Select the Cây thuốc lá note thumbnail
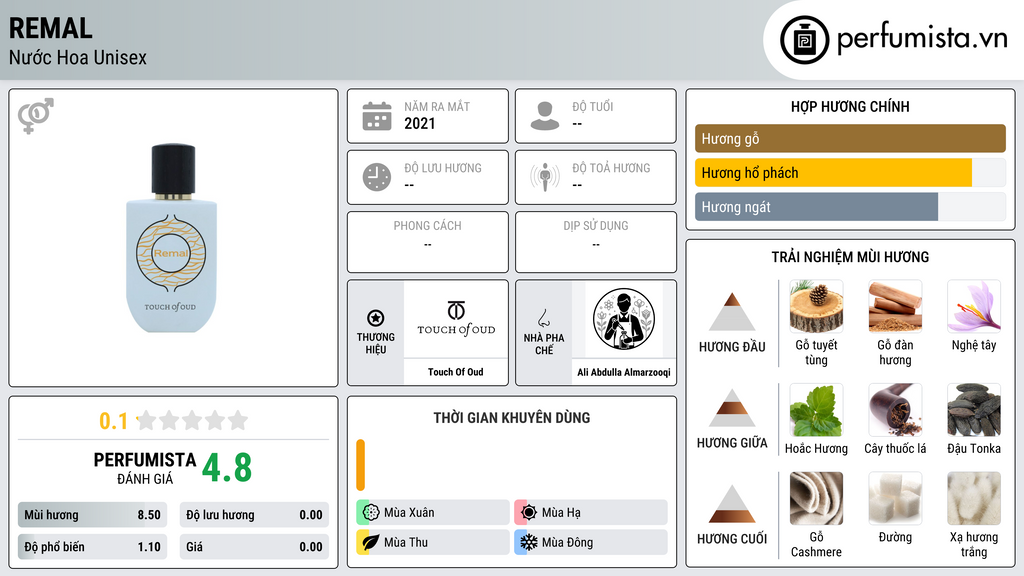Viewport: 1024px width, 576px height. coord(895,409)
